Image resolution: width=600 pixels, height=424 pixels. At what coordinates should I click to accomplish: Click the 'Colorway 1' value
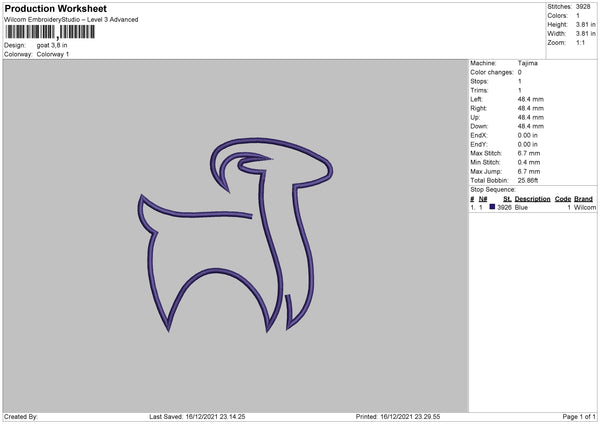pyautogui.click(x=53, y=54)
